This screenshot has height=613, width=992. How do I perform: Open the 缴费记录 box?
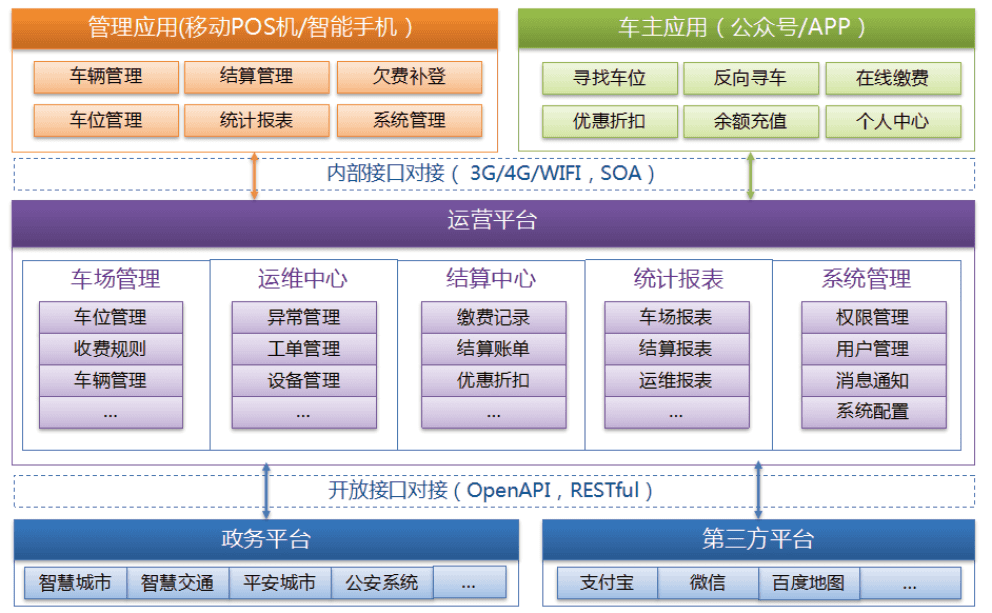pos(494,318)
